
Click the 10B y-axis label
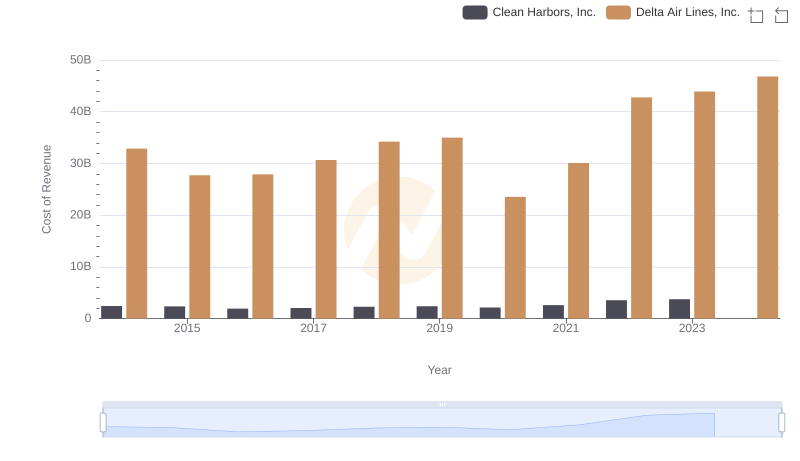pyautogui.click(x=81, y=266)
